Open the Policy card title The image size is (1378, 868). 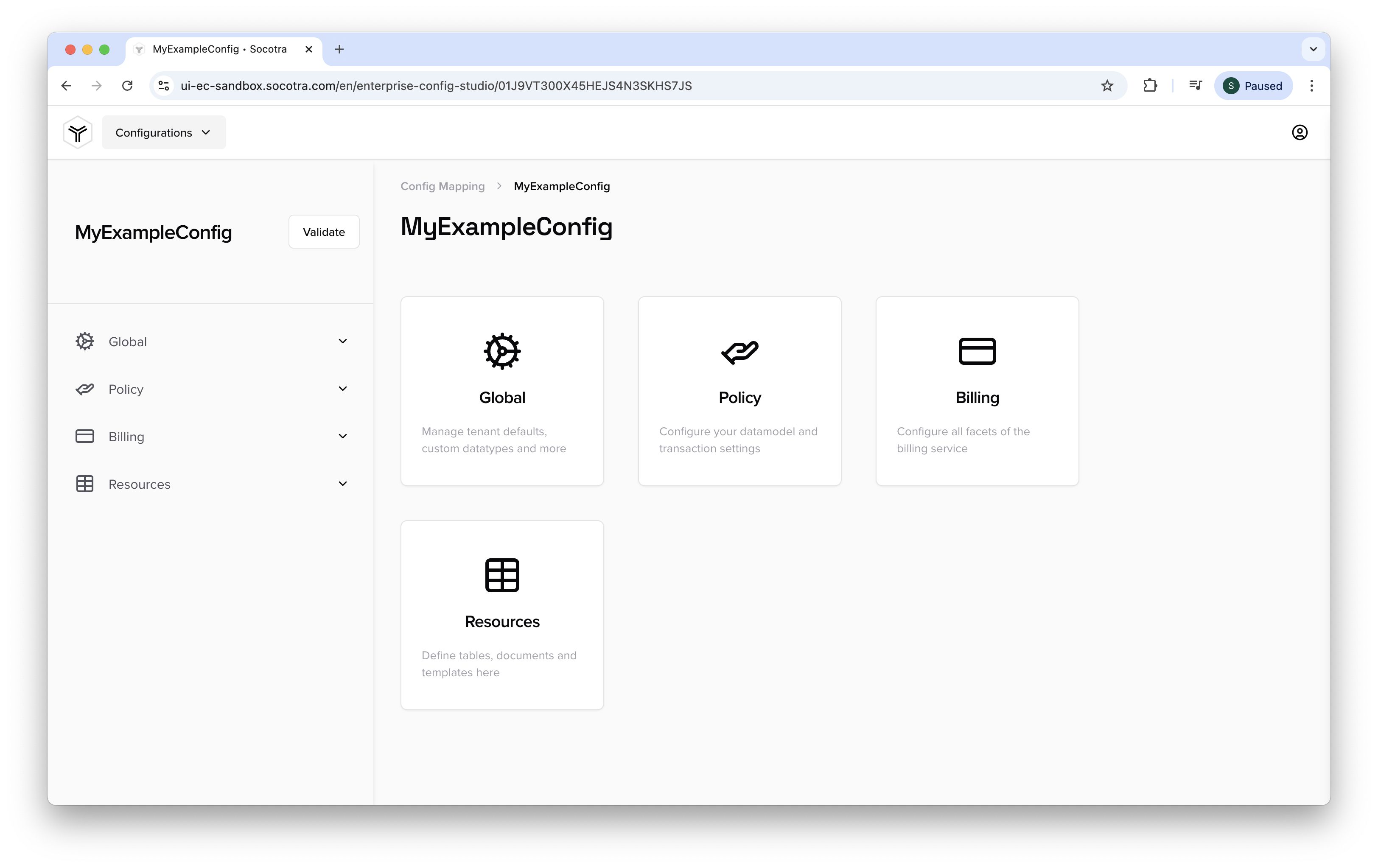pos(739,398)
